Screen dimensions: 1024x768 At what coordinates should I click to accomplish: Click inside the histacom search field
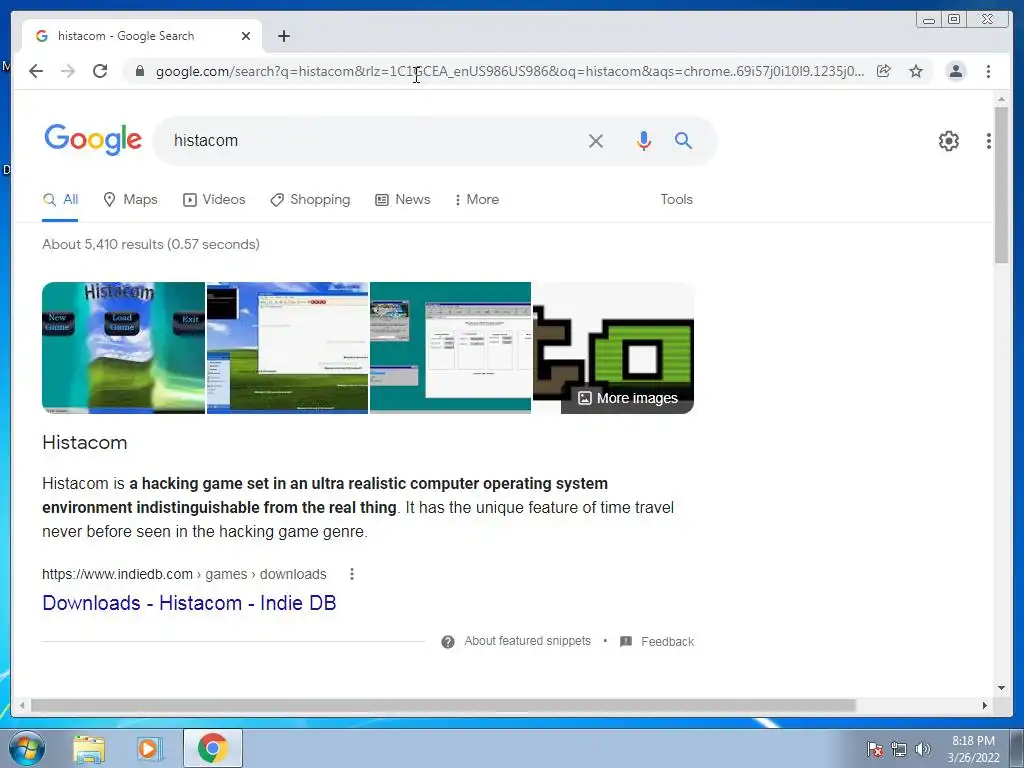pyautogui.click(x=372, y=141)
